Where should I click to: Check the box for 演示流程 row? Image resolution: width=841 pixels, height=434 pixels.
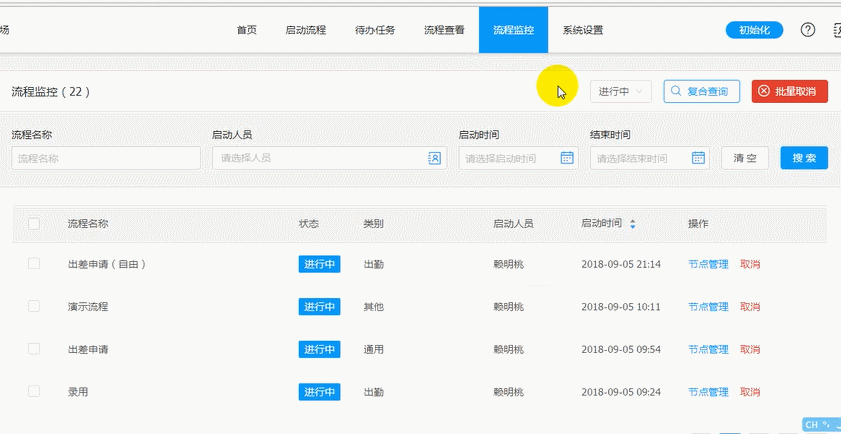click(x=34, y=306)
